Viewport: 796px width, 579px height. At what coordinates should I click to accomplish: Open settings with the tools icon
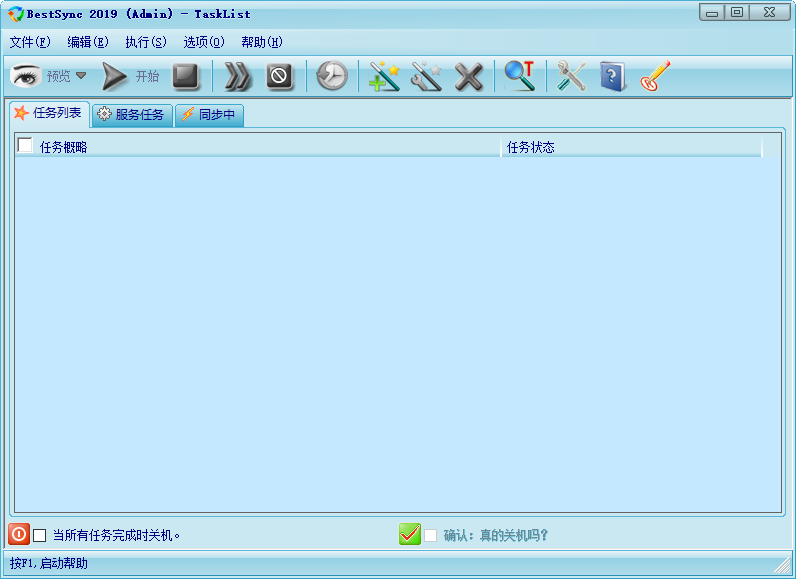[571, 77]
